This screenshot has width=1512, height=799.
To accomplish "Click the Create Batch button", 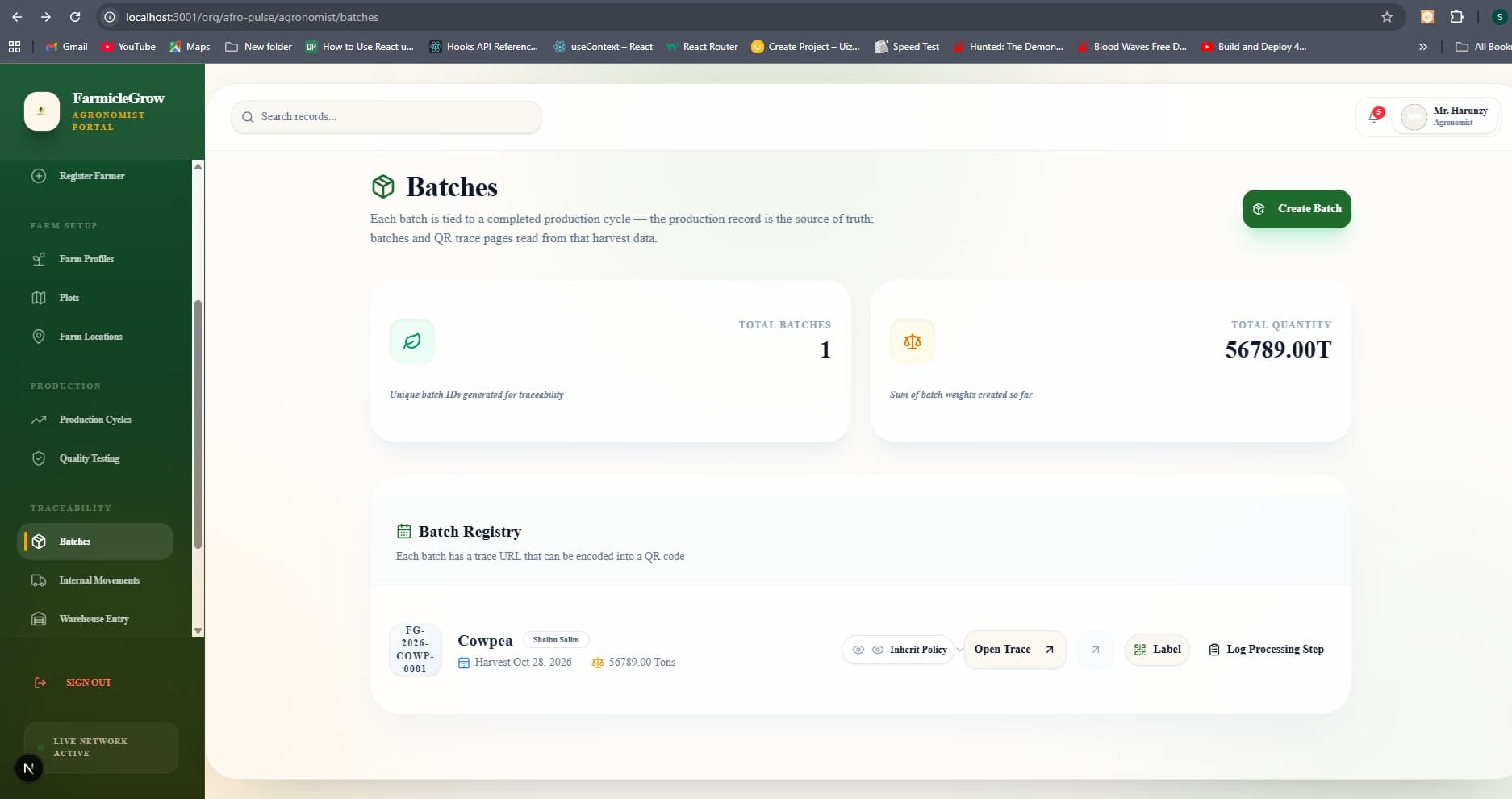I will [1297, 209].
